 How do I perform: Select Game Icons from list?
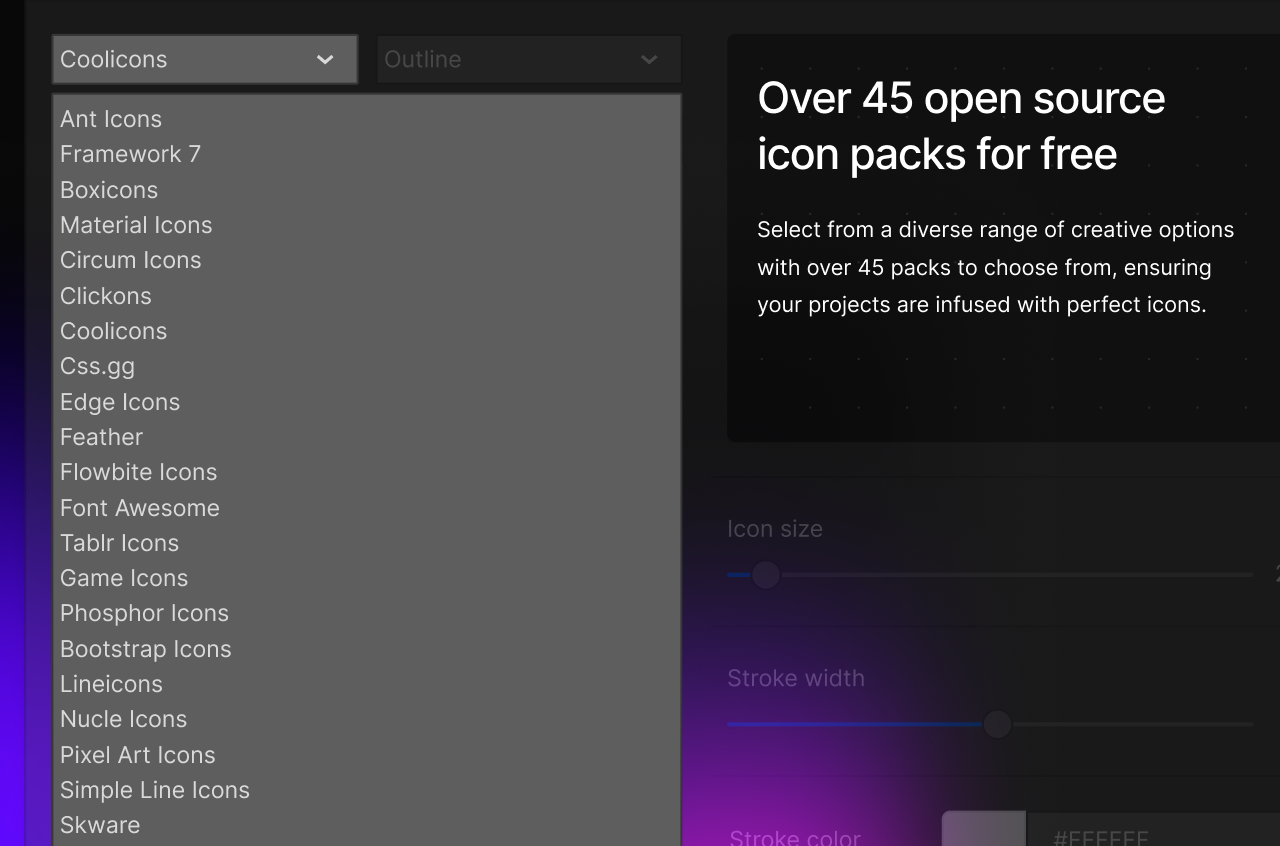366,578
